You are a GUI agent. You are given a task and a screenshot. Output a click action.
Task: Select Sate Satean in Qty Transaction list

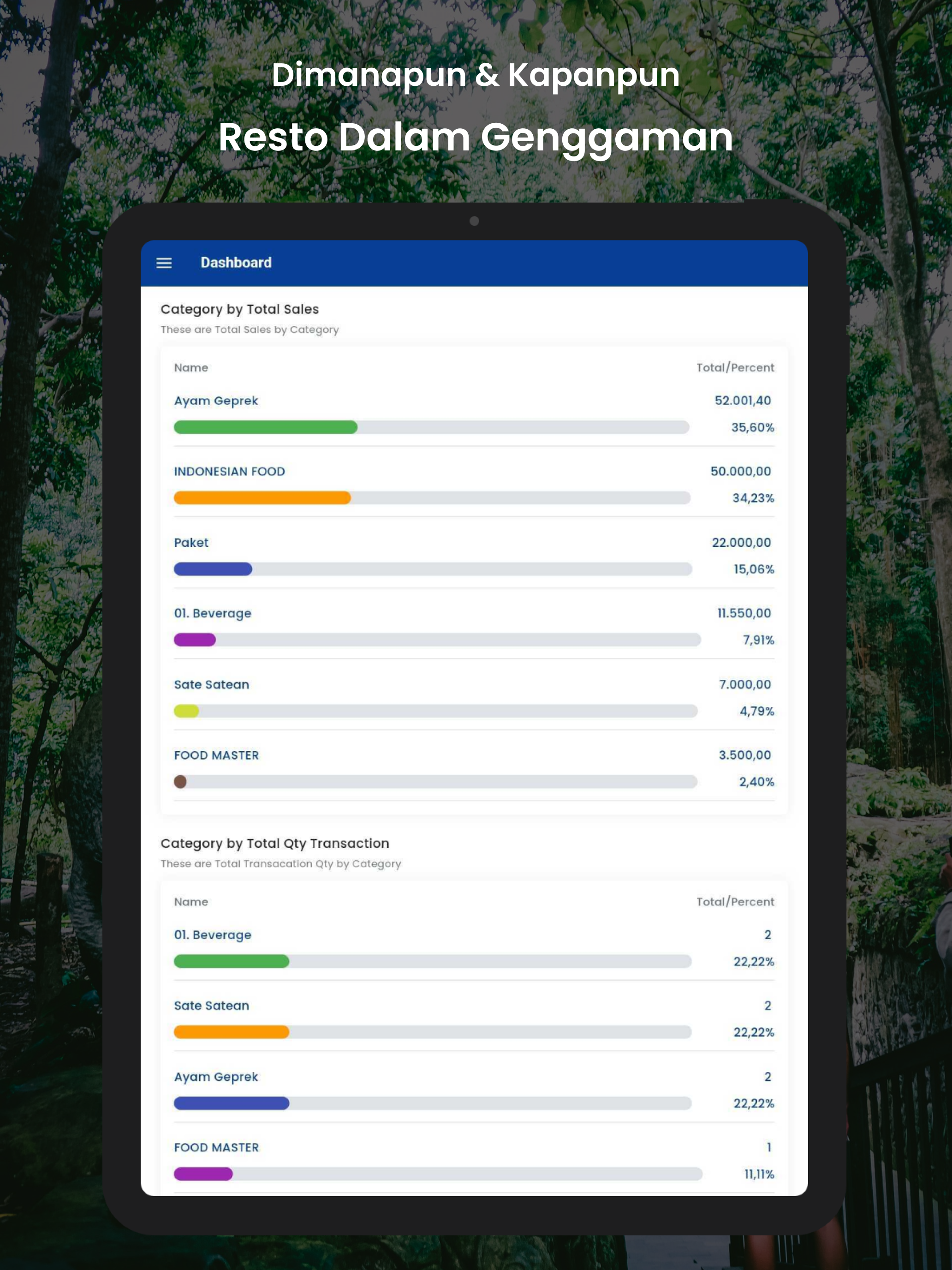(x=212, y=1005)
